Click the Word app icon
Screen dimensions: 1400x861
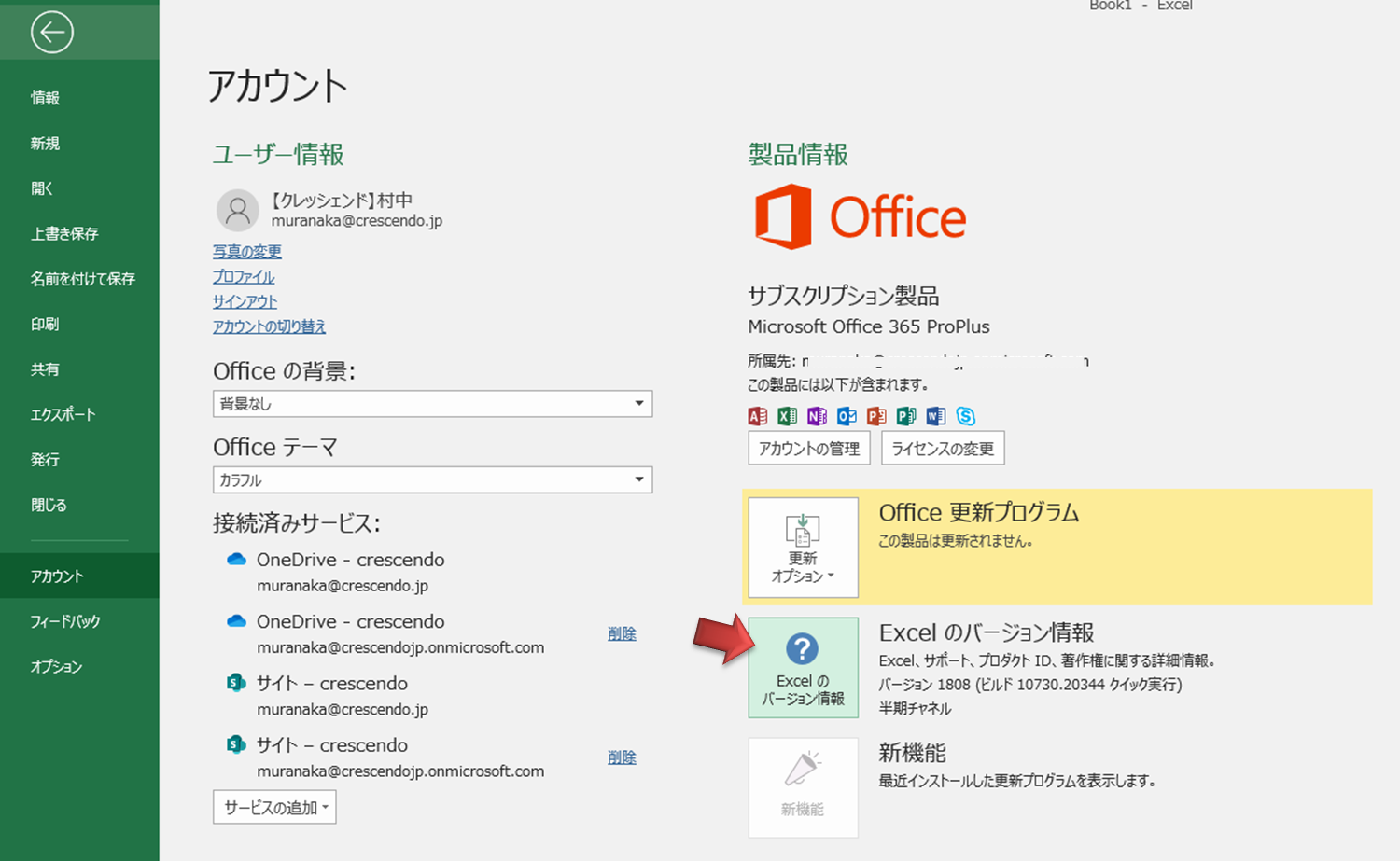pyautogui.click(x=936, y=416)
